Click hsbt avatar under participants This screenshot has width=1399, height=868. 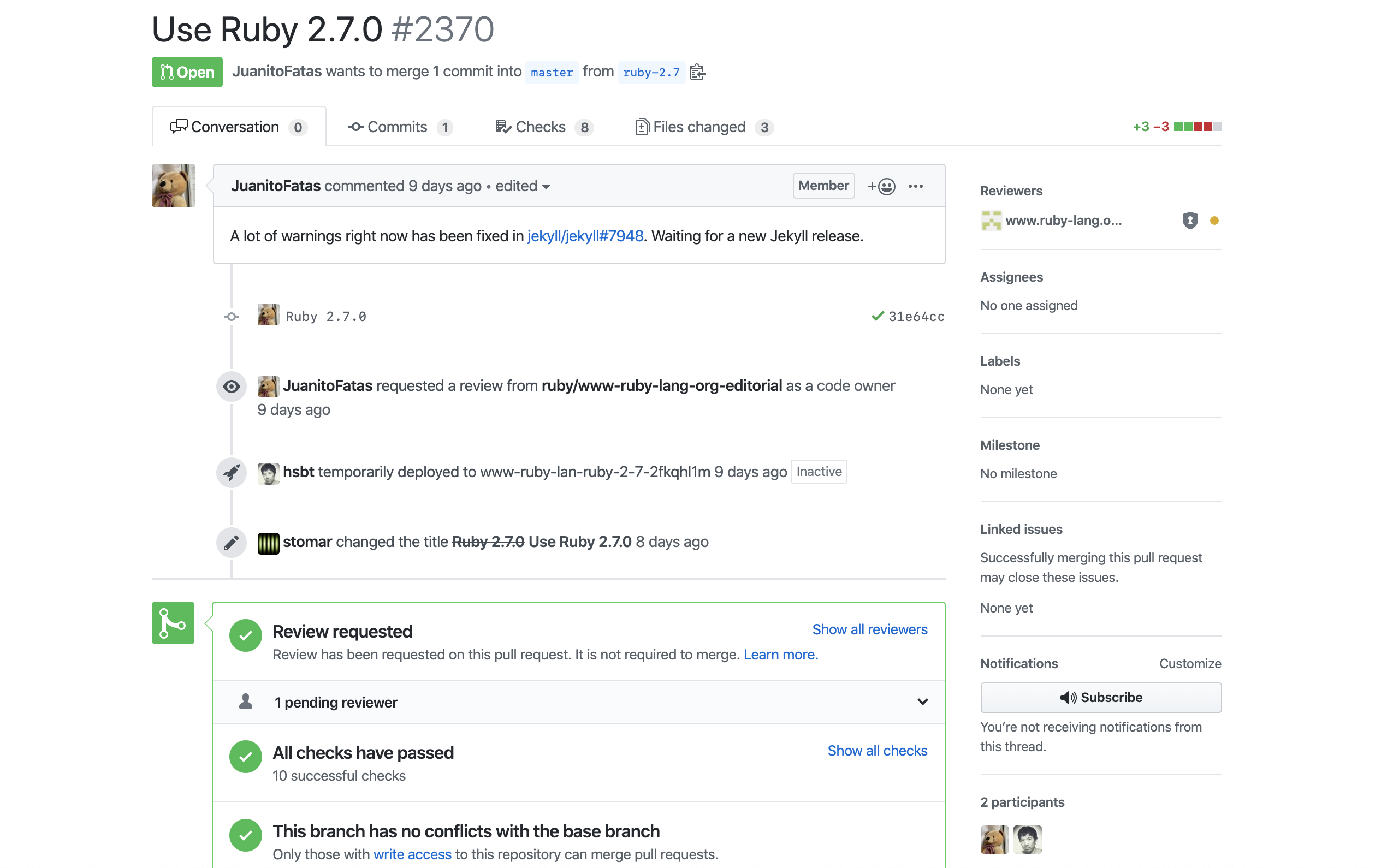pos(1027,839)
